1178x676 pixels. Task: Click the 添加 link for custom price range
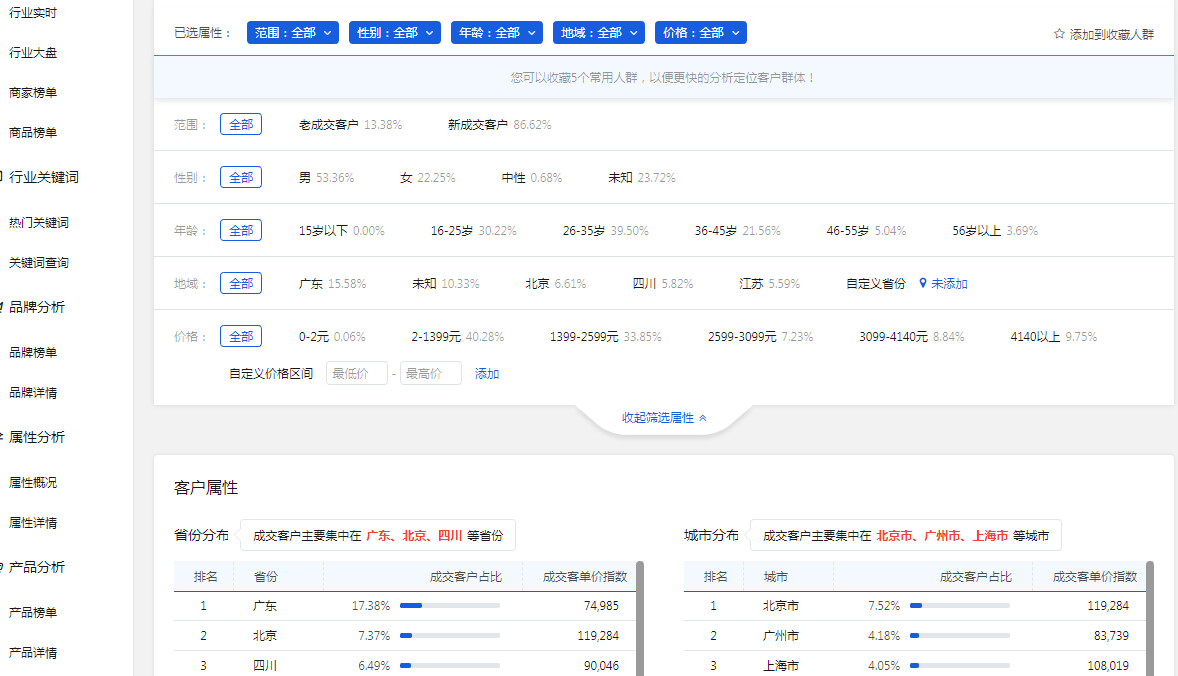[x=487, y=374]
